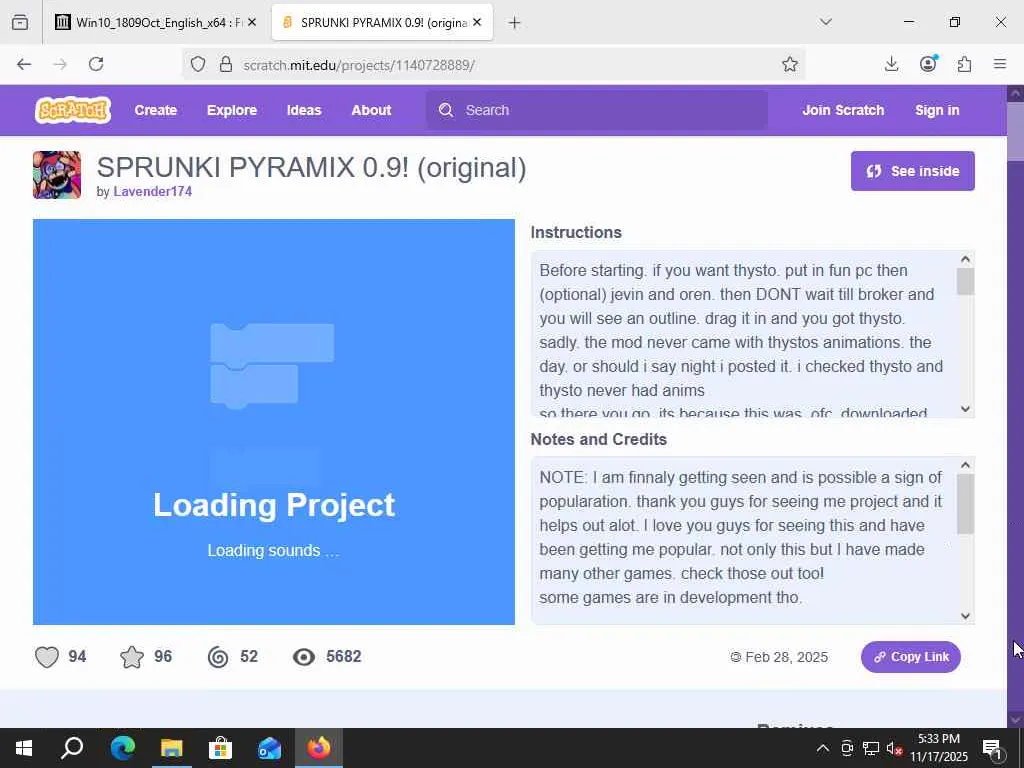The image size is (1024, 768).
Task: Launch Microsoft Edge from the taskbar
Action: click(122, 748)
